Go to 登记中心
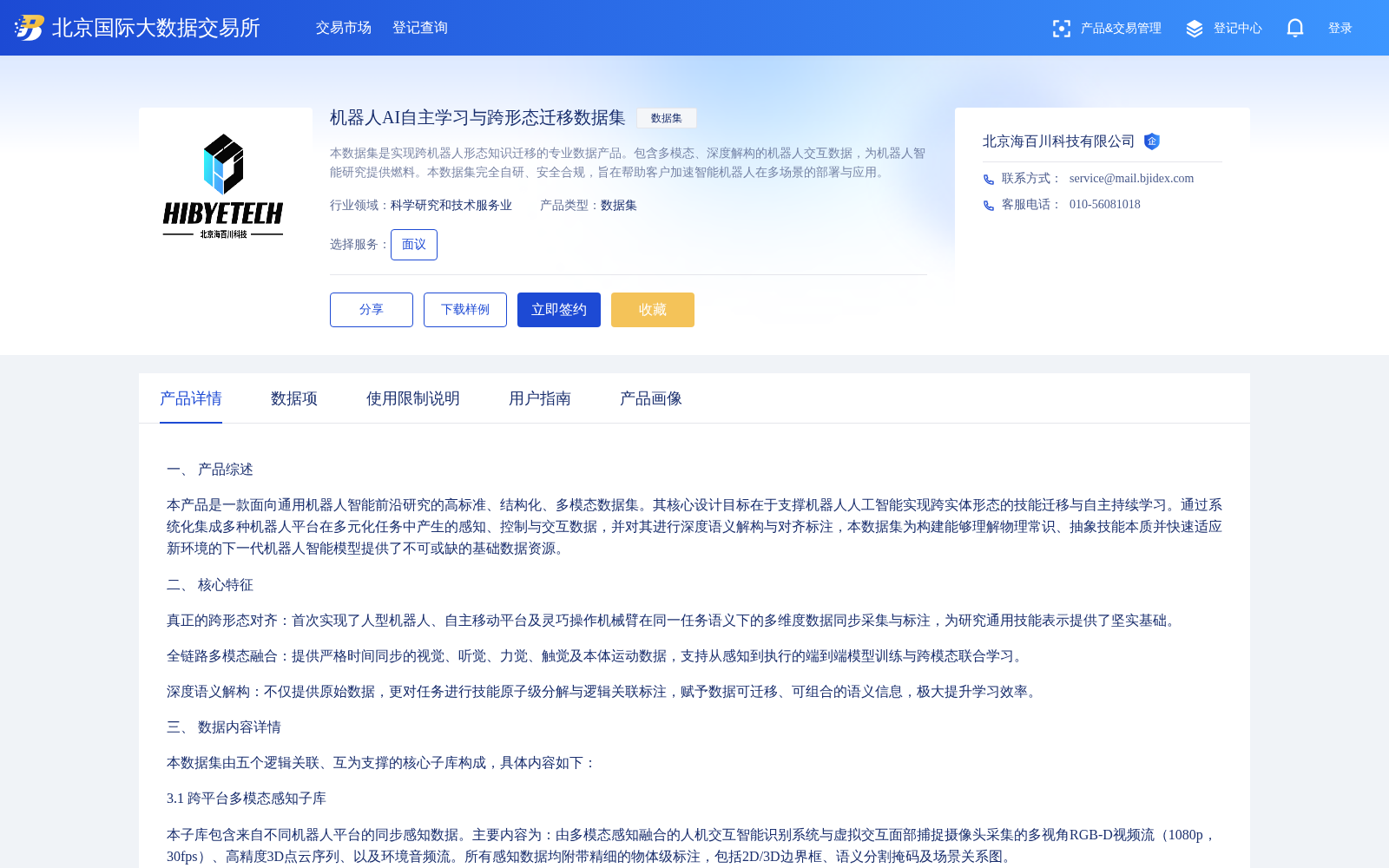Image resolution: width=1389 pixels, height=868 pixels. (1238, 29)
